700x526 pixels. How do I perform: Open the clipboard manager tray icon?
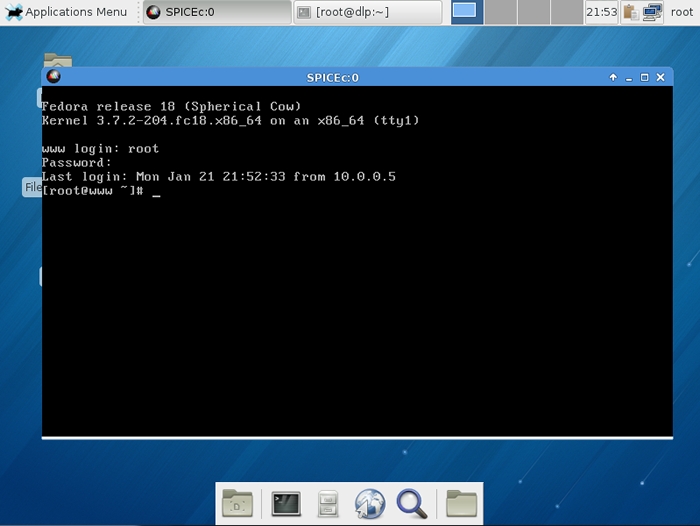(630, 12)
